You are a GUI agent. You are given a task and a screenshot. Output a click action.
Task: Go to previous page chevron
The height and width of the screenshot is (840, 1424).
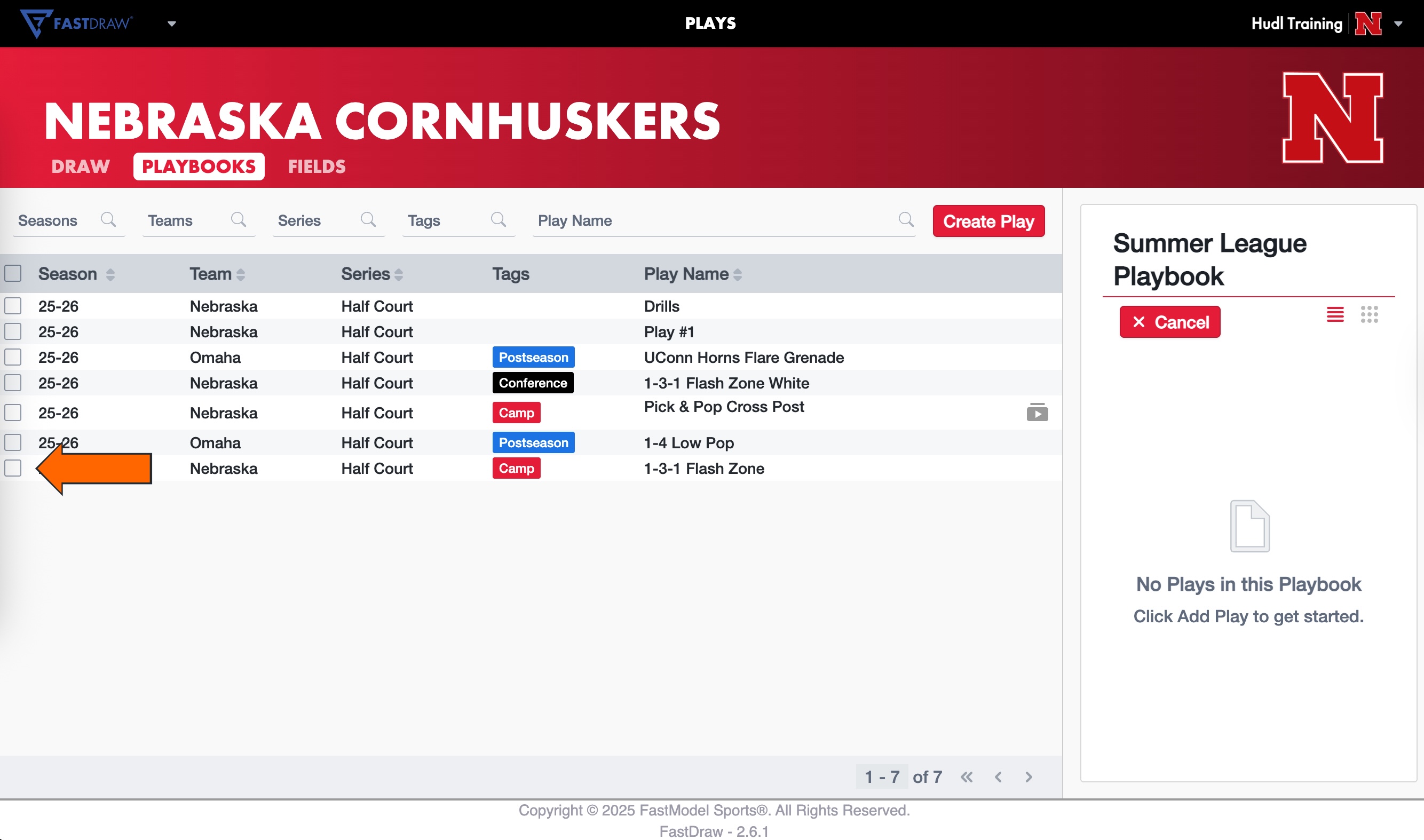pos(999,777)
